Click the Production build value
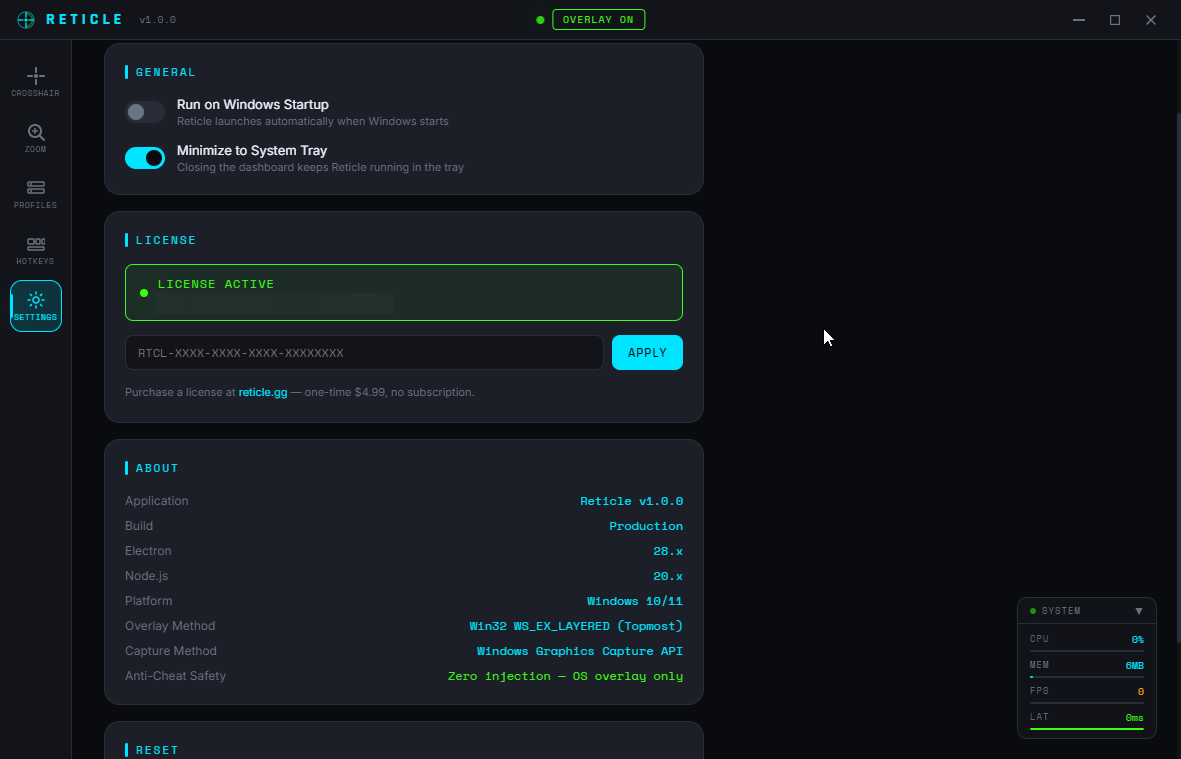The width and height of the screenshot is (1181, 759). pyautogui.click(x=645, y=526)
